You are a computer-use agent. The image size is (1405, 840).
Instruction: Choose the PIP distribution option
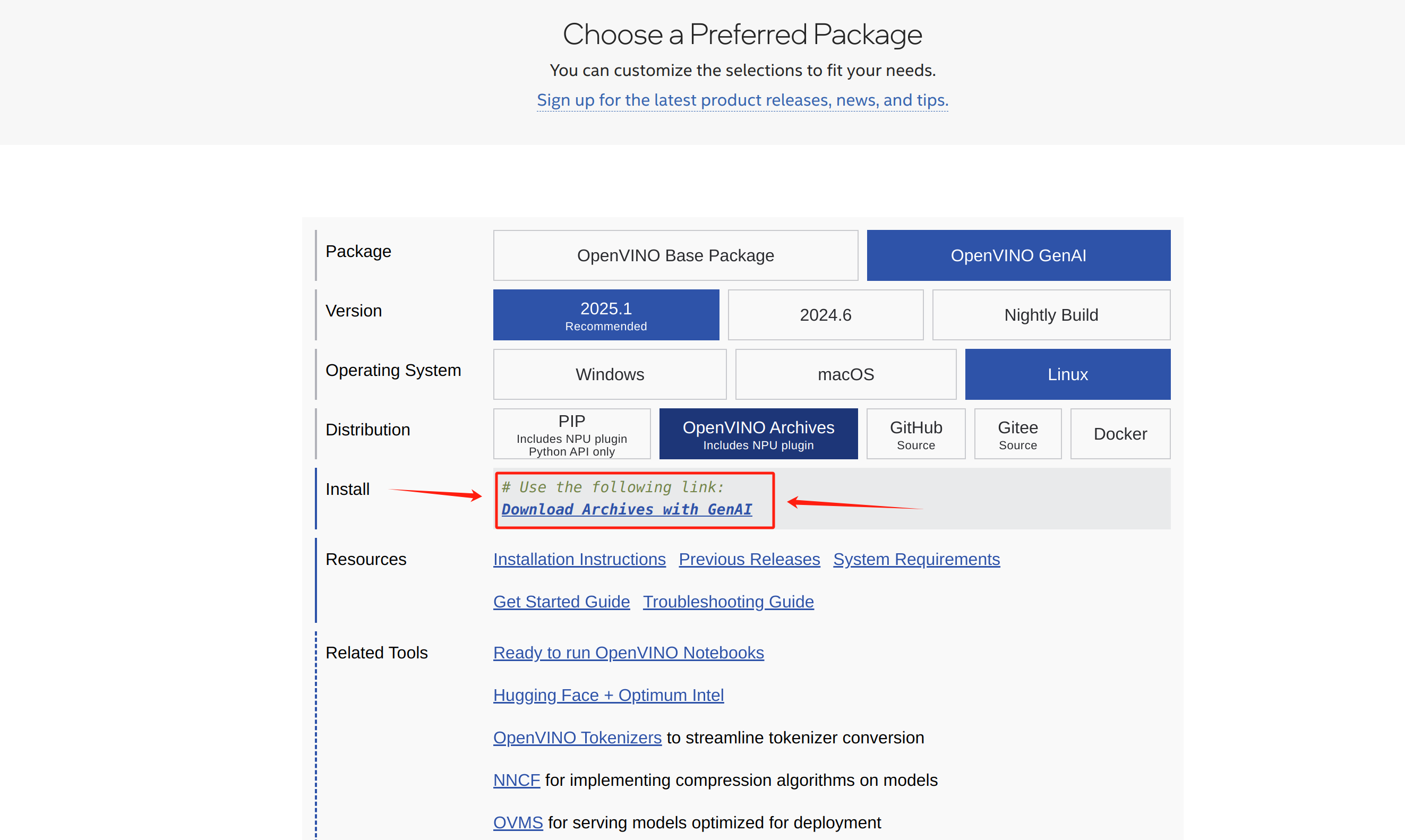tap(571, 434)
